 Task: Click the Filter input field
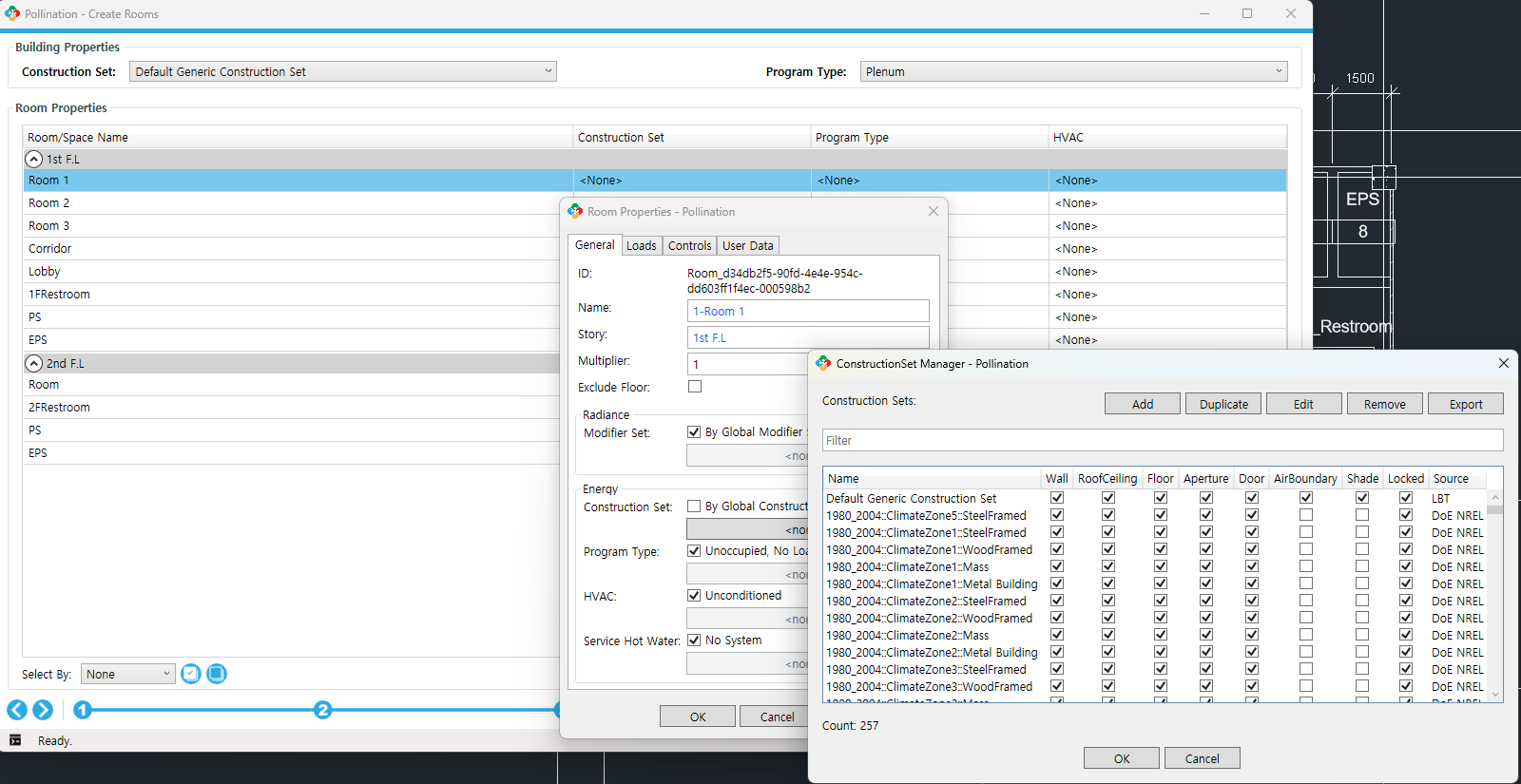click(1163, 440)
